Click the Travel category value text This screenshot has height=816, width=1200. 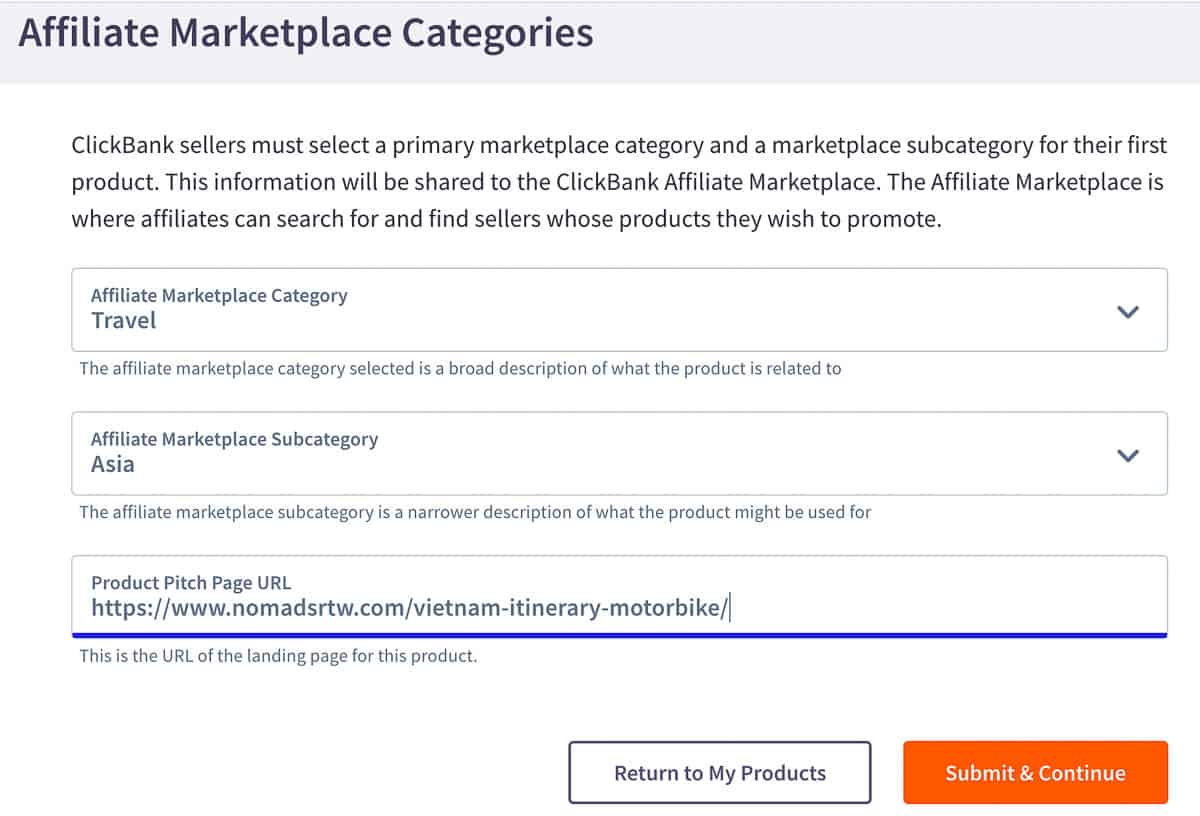pos(123,321)
